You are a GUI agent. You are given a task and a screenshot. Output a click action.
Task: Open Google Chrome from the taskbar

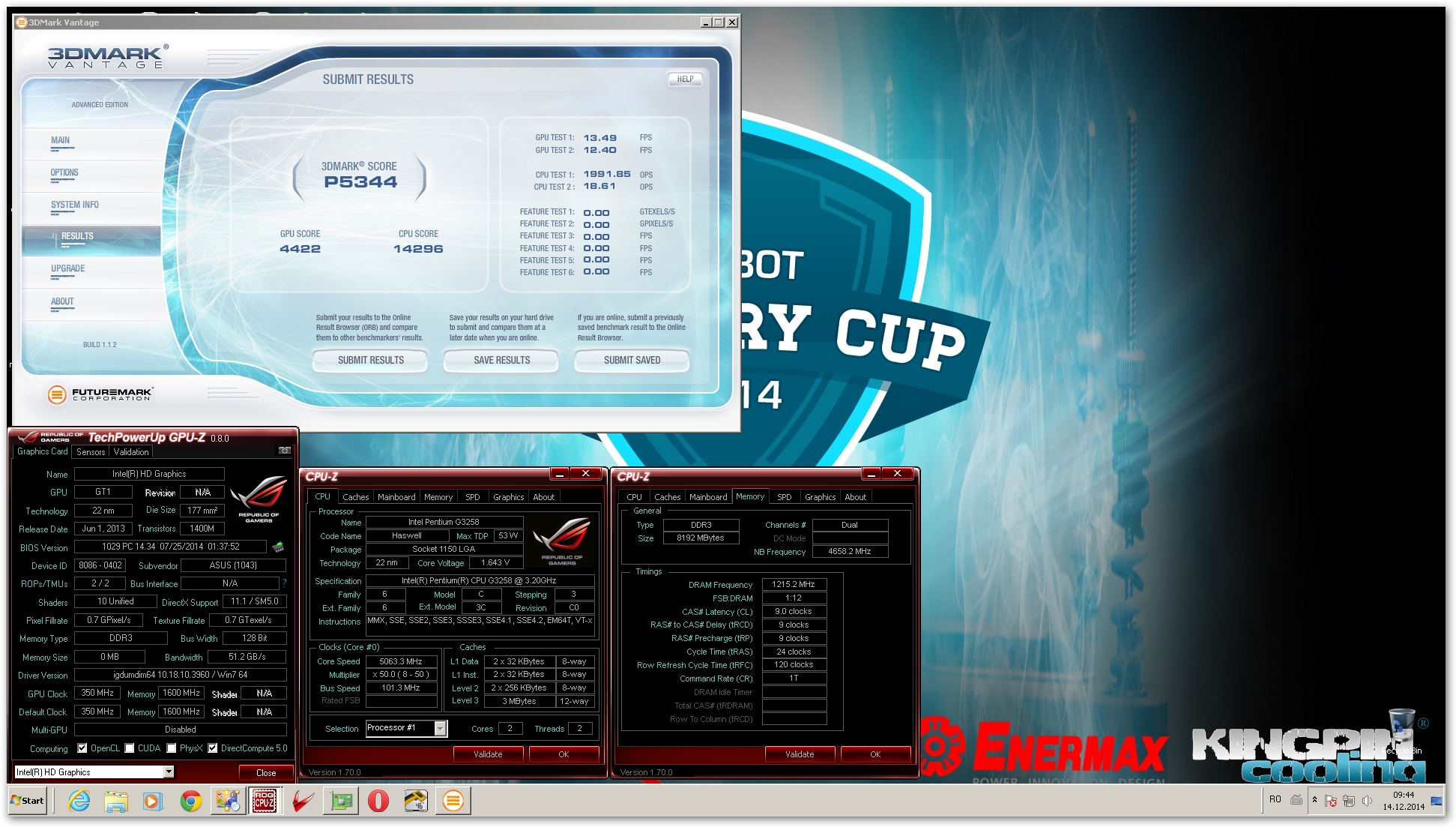190,801
